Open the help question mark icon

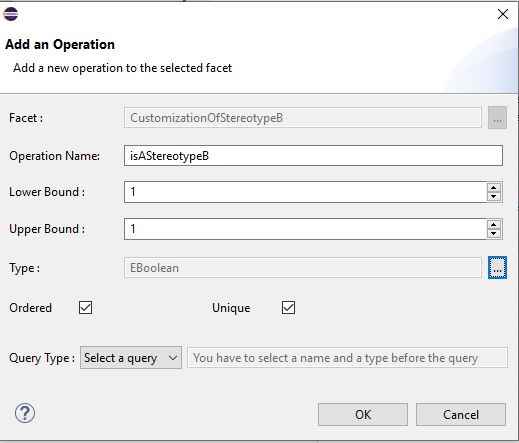[x=25, y=413]
